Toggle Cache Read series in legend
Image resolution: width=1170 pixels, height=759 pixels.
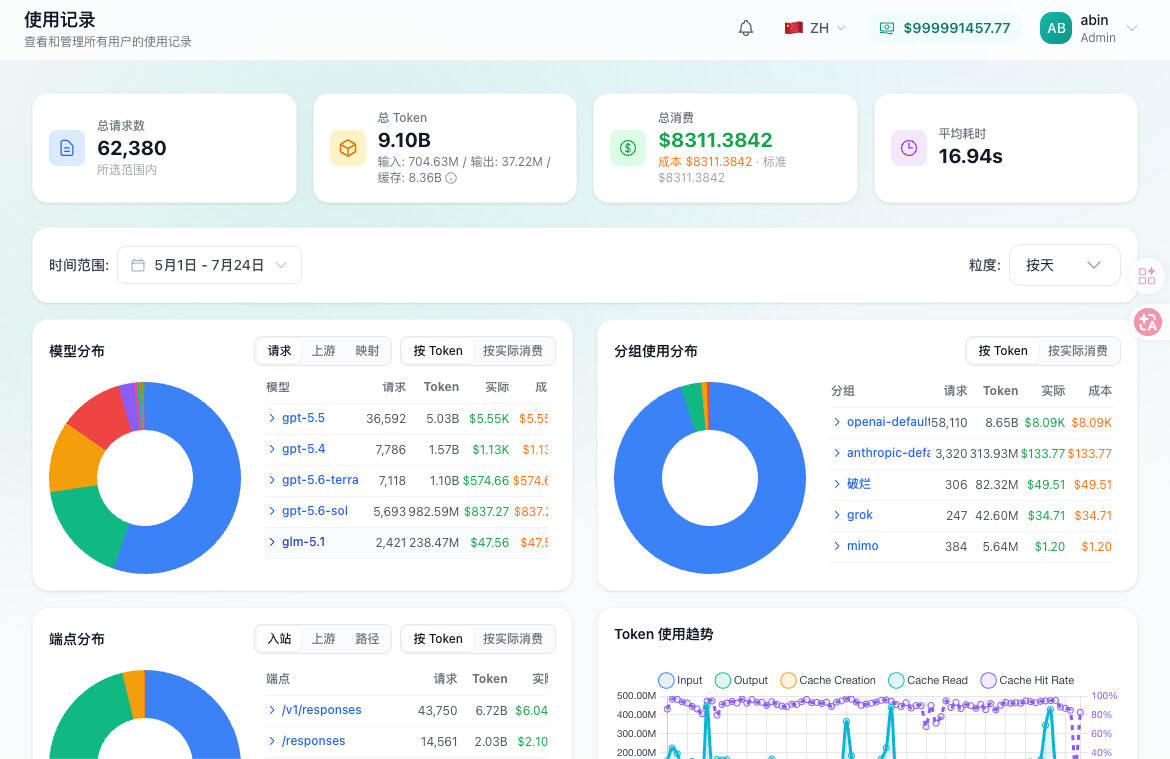(x=927, y=681)
